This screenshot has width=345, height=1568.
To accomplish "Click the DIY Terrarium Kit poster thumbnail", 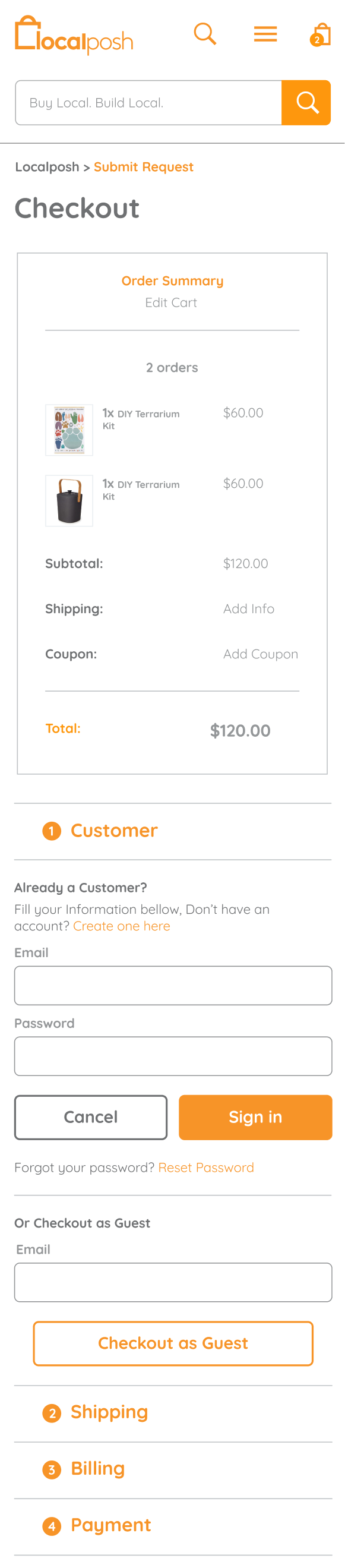I will click(x=69, y=428).
